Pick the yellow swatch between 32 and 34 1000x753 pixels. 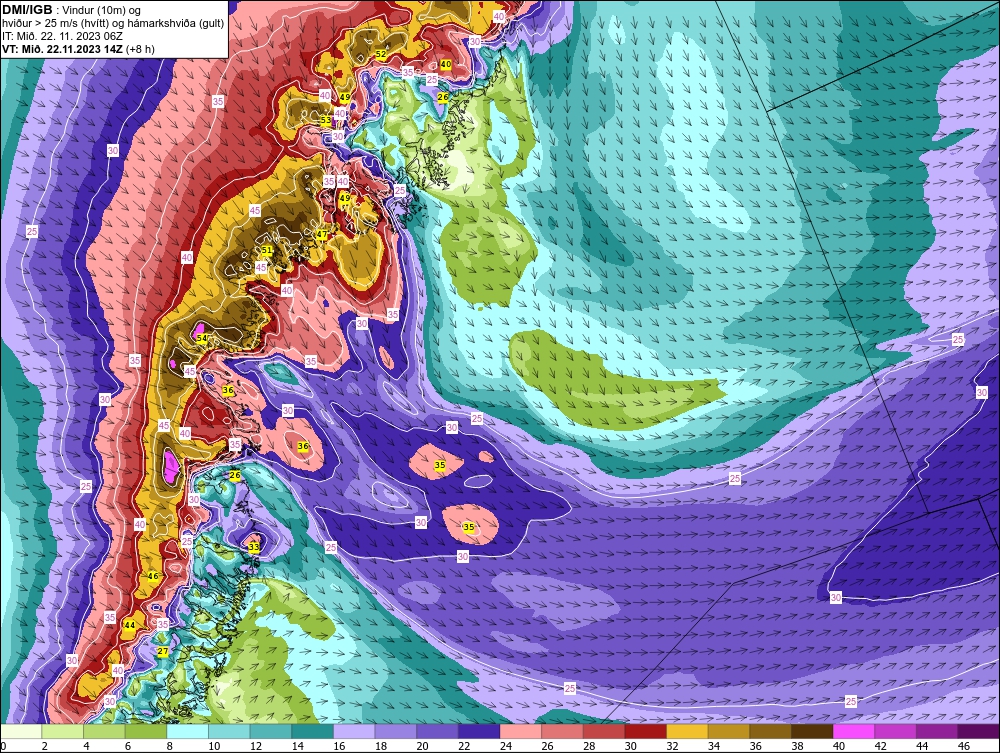click(687, 731)
